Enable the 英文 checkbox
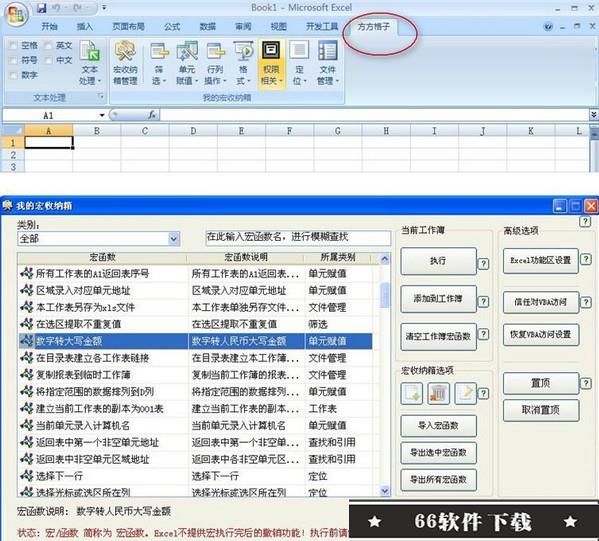599x541 pixels. tap(48, 46)
